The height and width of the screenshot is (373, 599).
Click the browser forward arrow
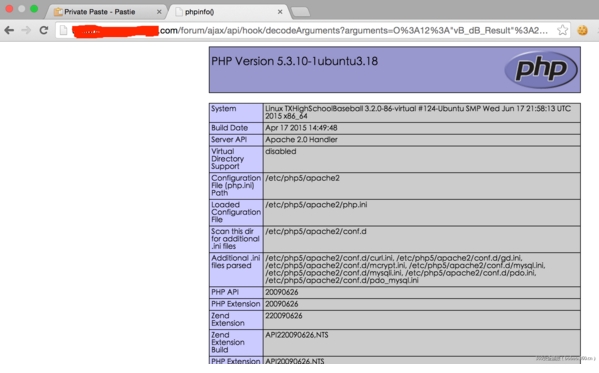[26, 30]
